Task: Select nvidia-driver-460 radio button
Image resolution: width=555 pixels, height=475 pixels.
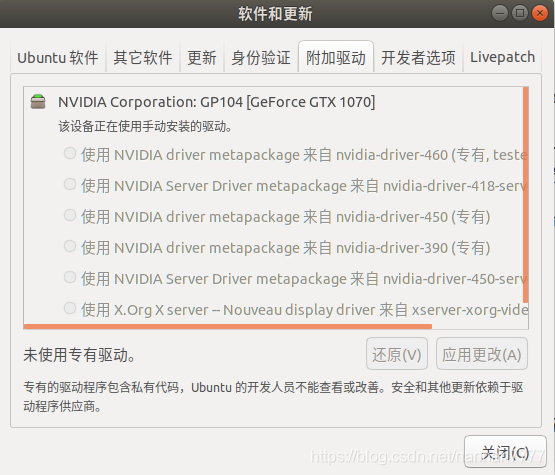Action: [x=70, y=154]
